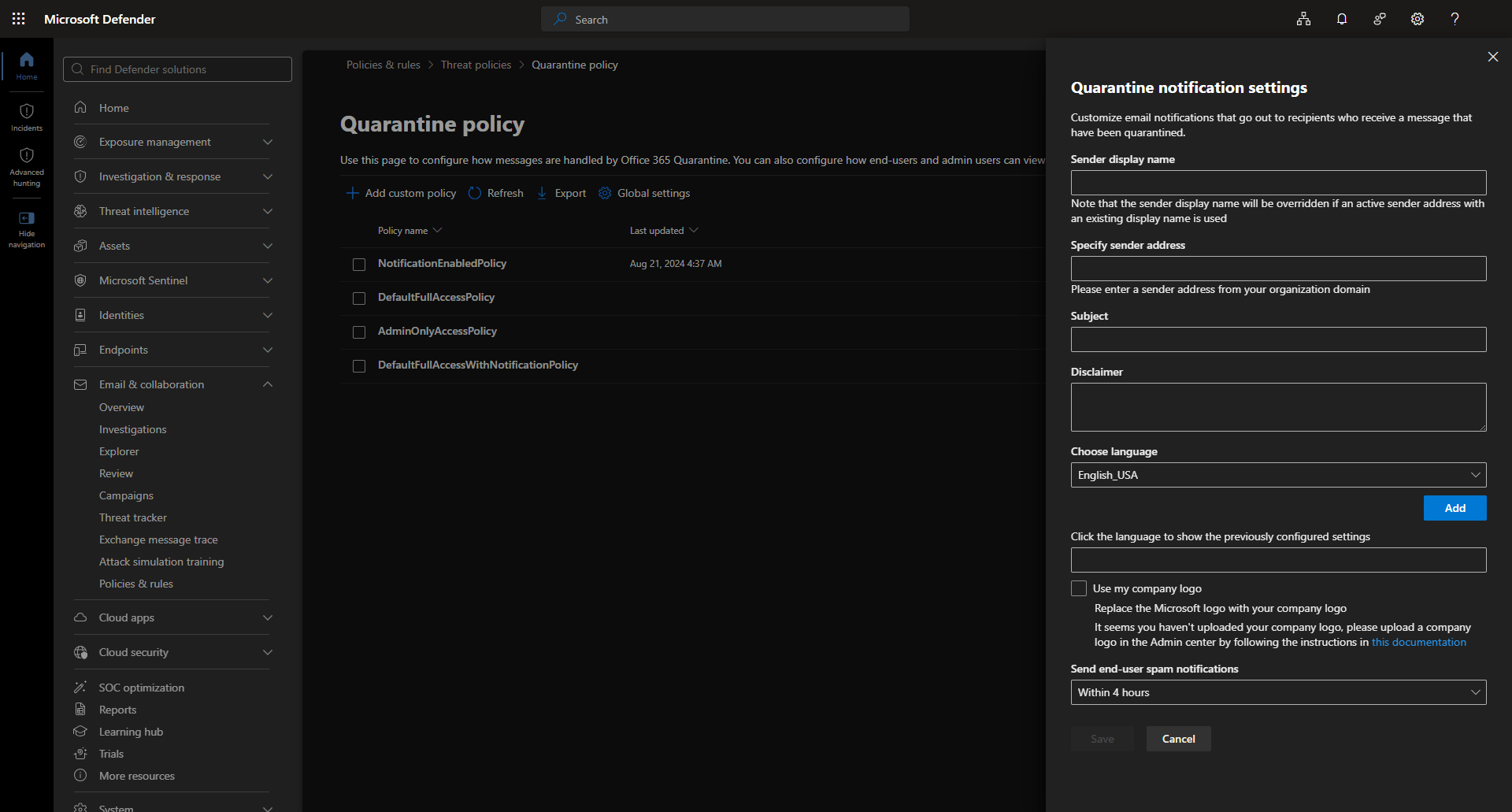Click the Global settings gear icon
Viewport: 1512px width, 812px height.
pos(605,193)
